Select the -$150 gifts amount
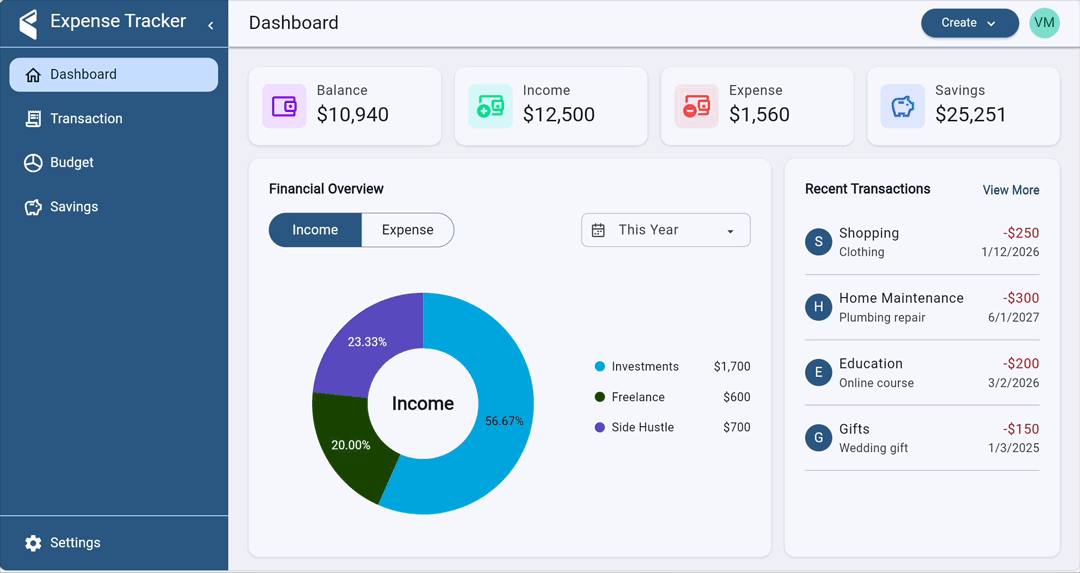The width and height of the screenshot is (1080, 573). pyautogui.click(x=1021, y=429)
